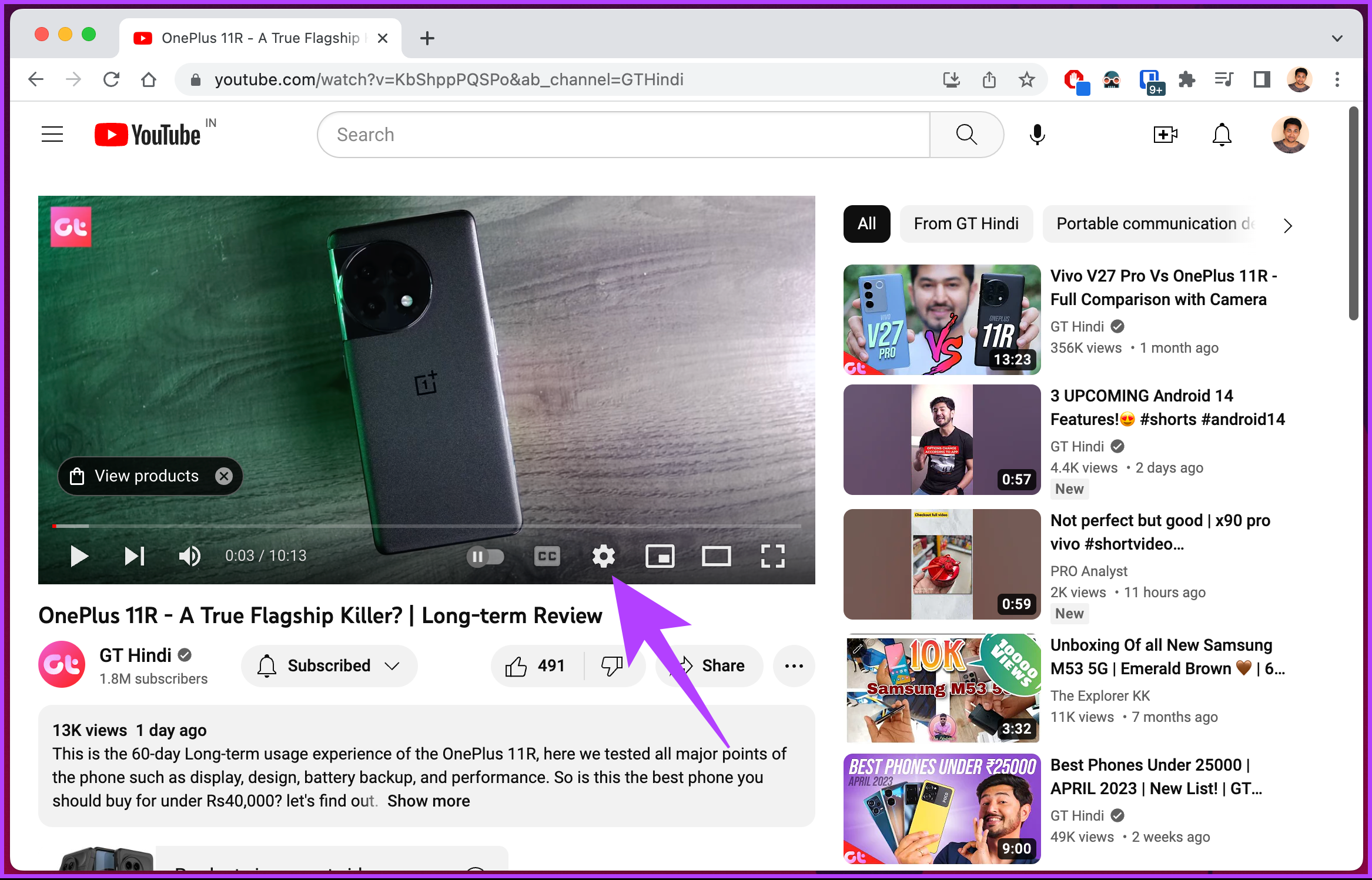Switch to theater mode view
Image resolution: width=1372 pixels, height=880 pixels.
click(716, 556)
